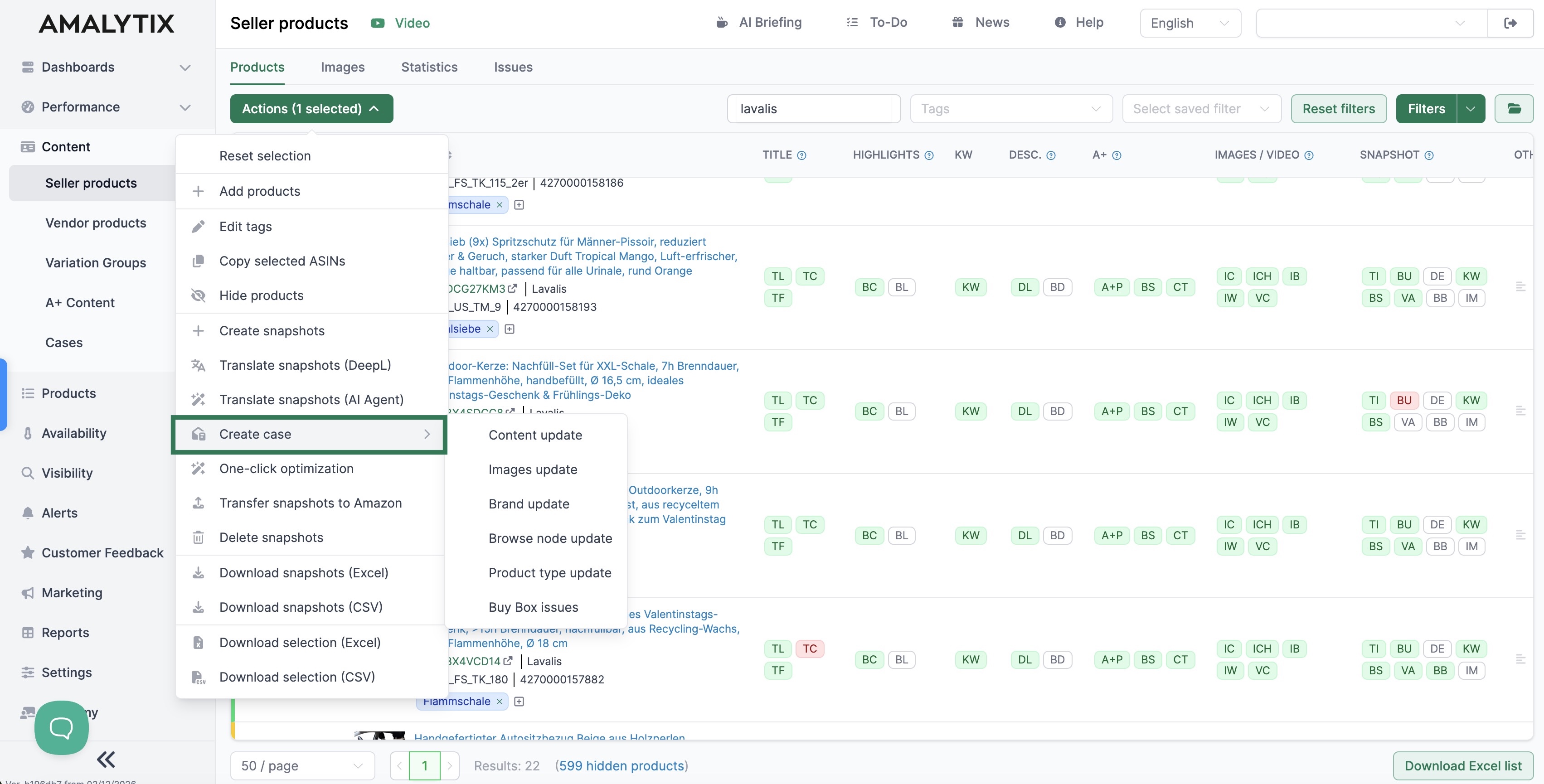This screenshot has width=1544, height=784.
Task: Collapse sidebar with double-chevron icon
Action: [x=106, y=760]
